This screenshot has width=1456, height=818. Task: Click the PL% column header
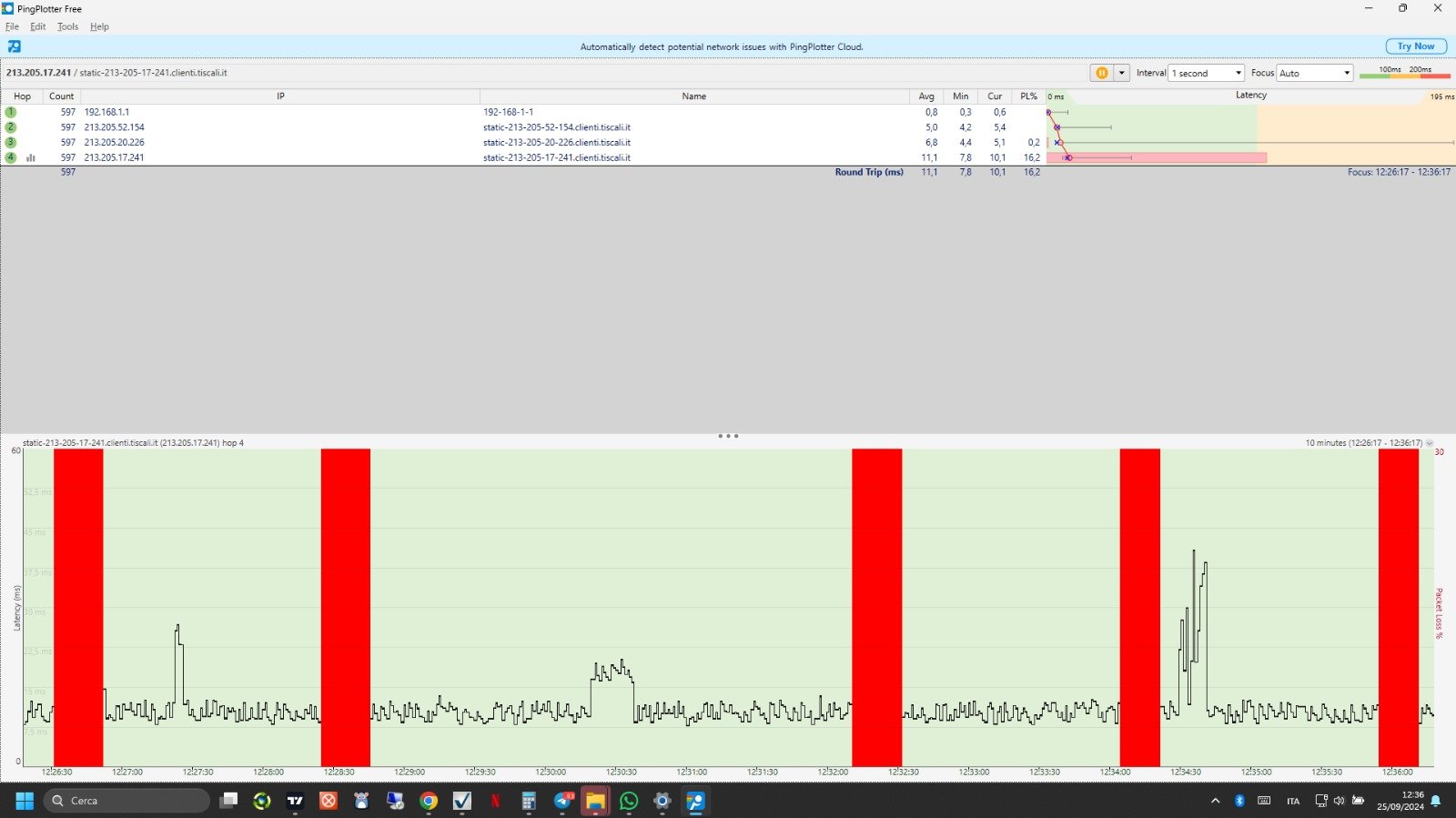click(1028, 96)
